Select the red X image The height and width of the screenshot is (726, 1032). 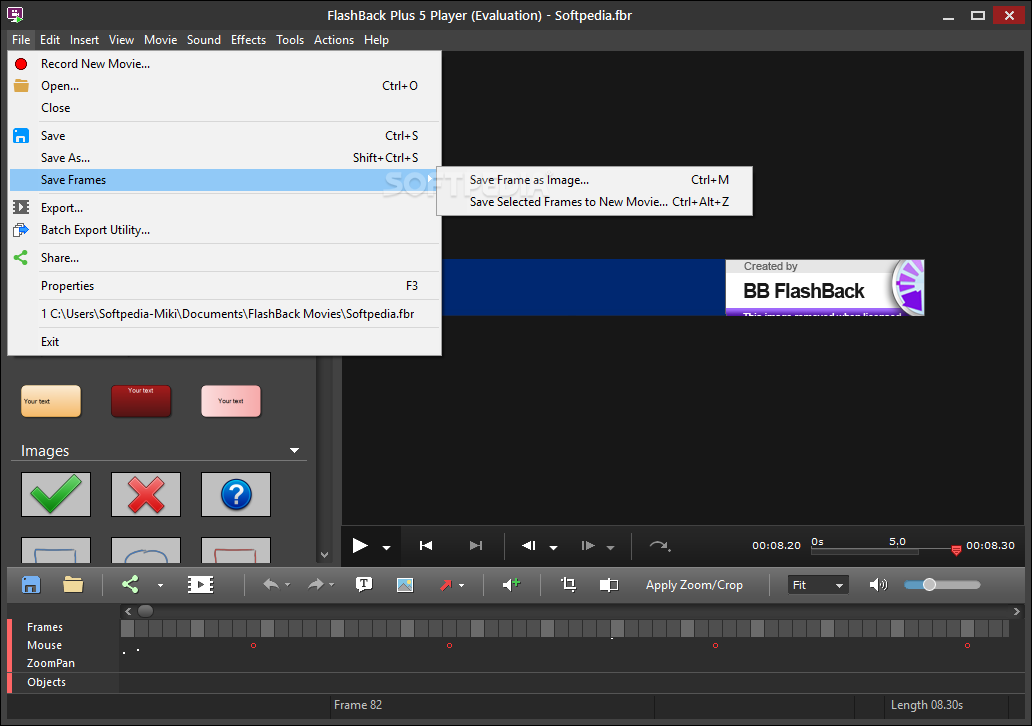point(145,494)
